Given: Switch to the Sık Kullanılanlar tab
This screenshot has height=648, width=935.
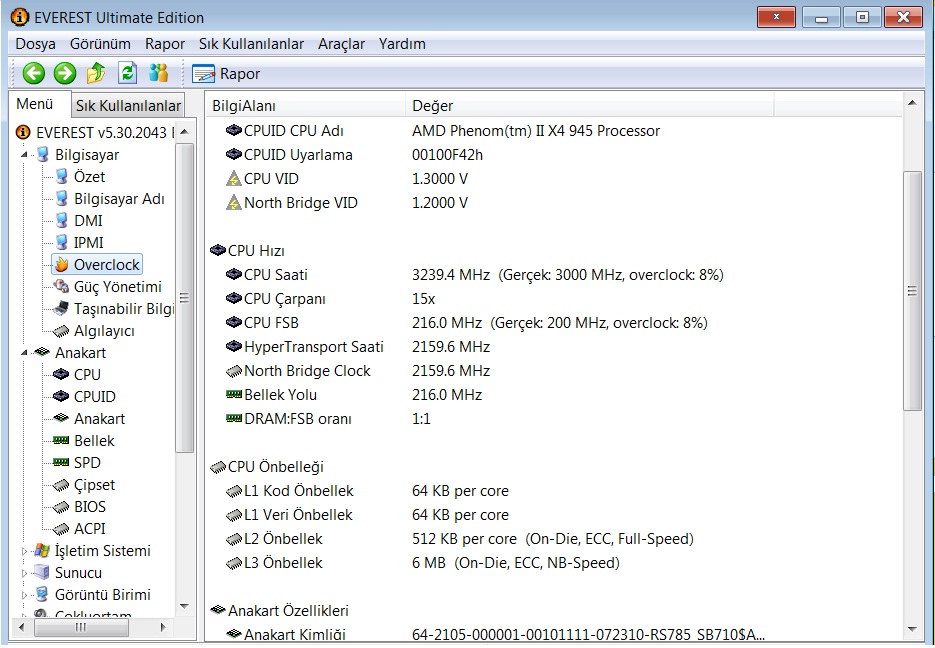Looking at the screenshot, I should click(x=128, y=106).
